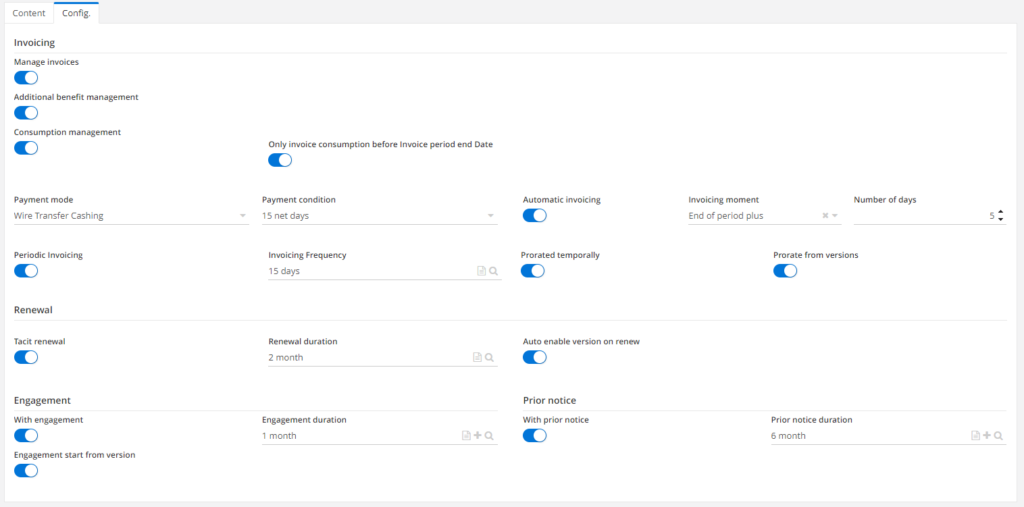This screenshot has height=507, width=1024.
Task: Turn off Tacit renewal switch
Action: click(x=26, y=357)
